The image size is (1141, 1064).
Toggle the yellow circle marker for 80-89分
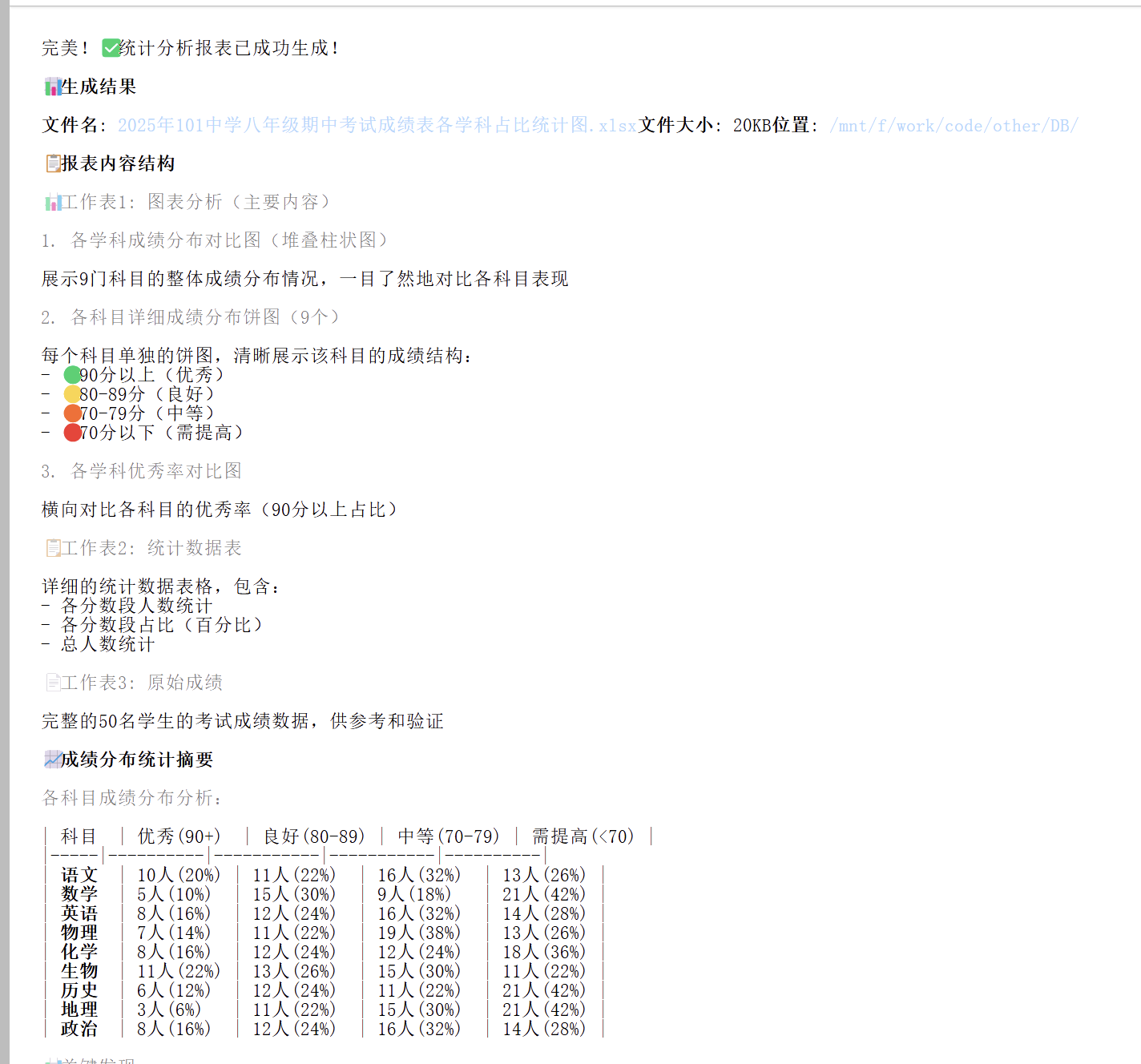pyautogui.click(x=71, y=393)
